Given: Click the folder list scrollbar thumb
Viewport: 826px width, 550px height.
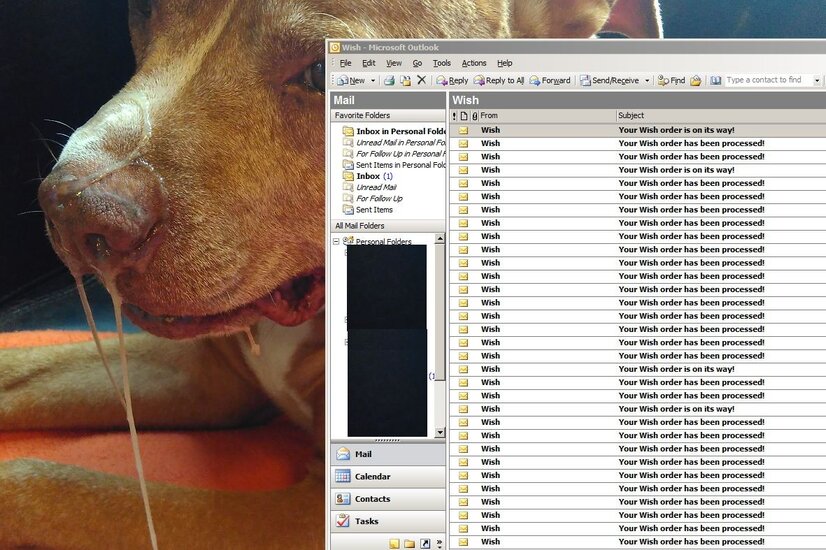Looking at the screenshot, I should point(440,312).
